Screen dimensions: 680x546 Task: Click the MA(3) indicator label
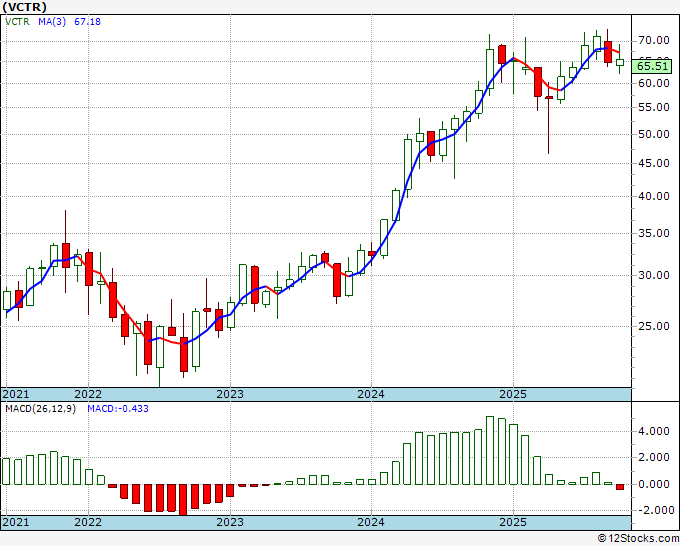pos(52,22)
